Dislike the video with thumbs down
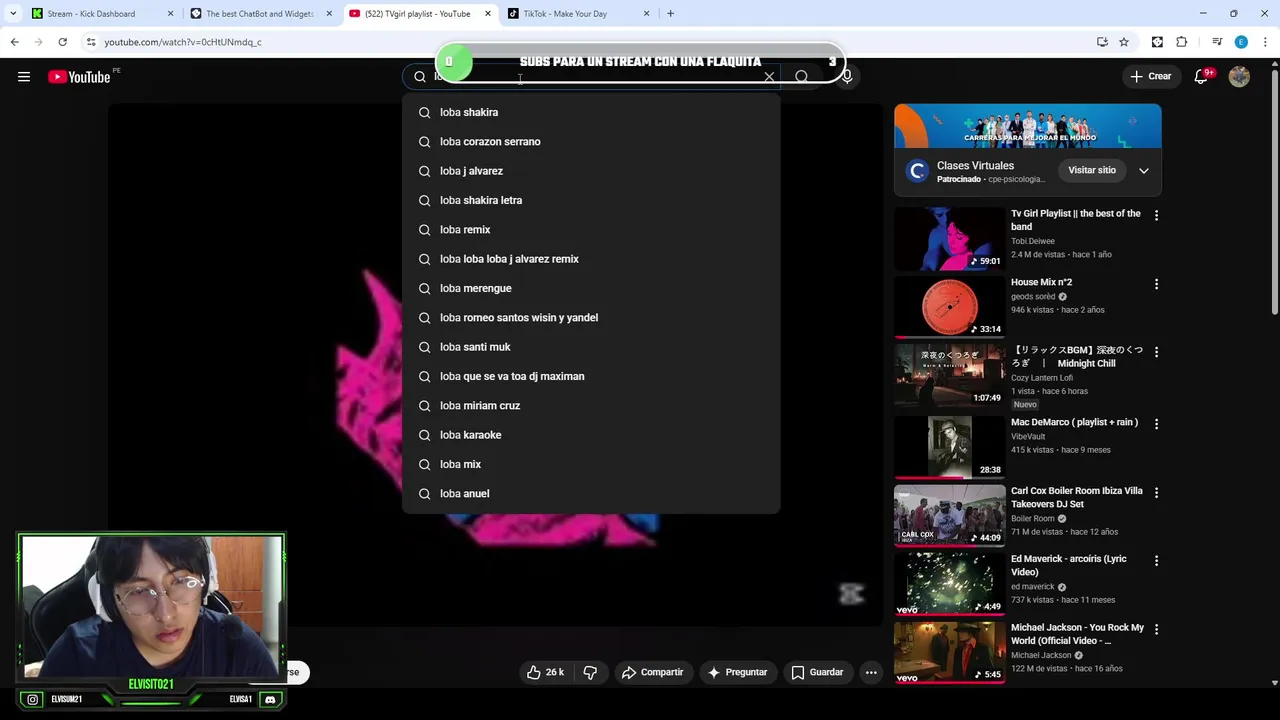The height and width of the screenshot is (720, 1280). (x=590, y=672)
